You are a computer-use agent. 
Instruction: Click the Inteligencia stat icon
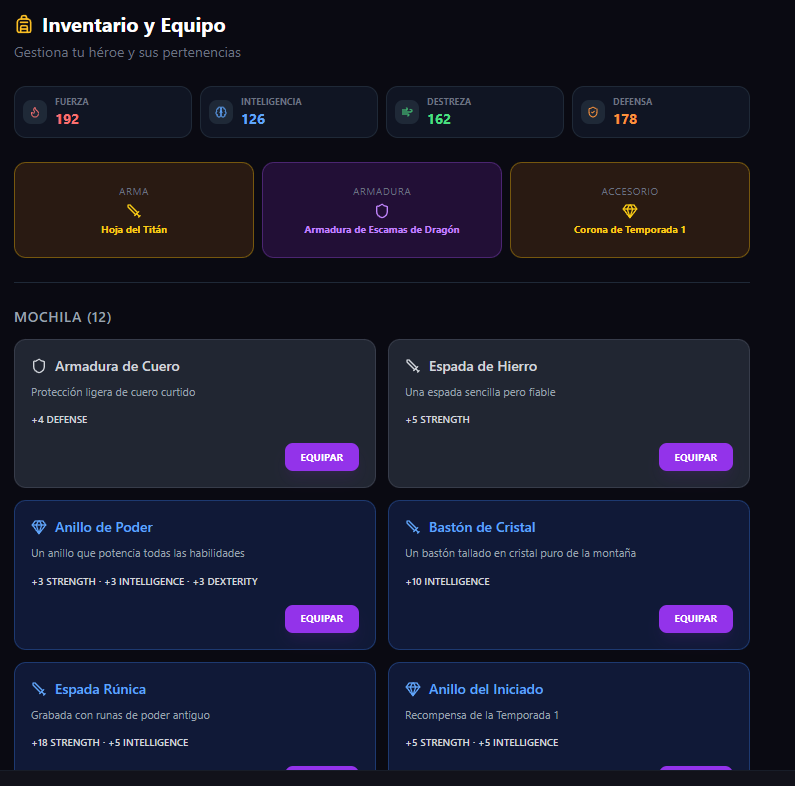coord(221,112)
